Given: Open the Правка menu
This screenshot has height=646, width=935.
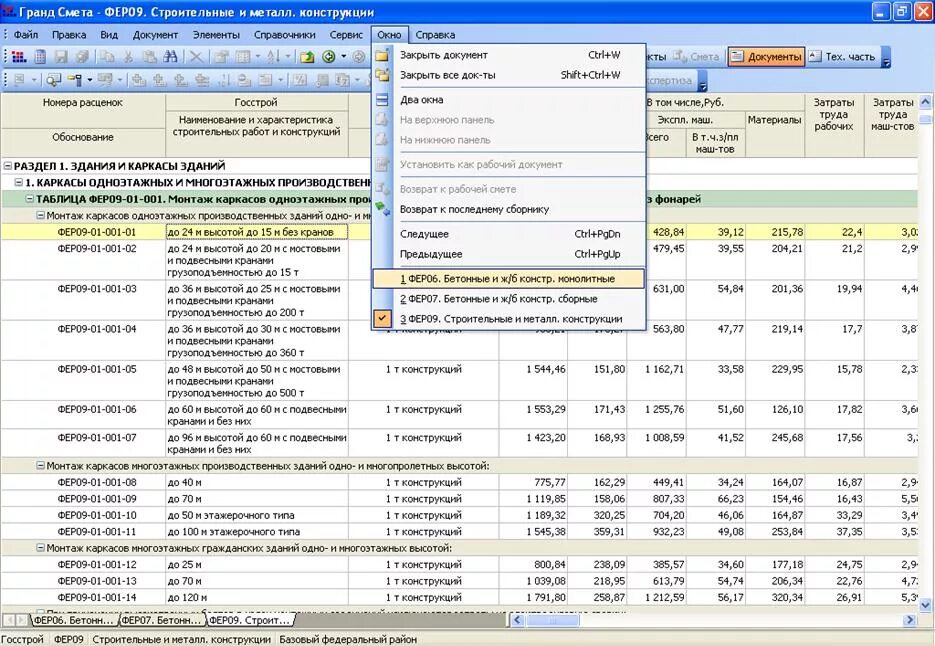Looking at the screenshot, I should tap(69, 35).
